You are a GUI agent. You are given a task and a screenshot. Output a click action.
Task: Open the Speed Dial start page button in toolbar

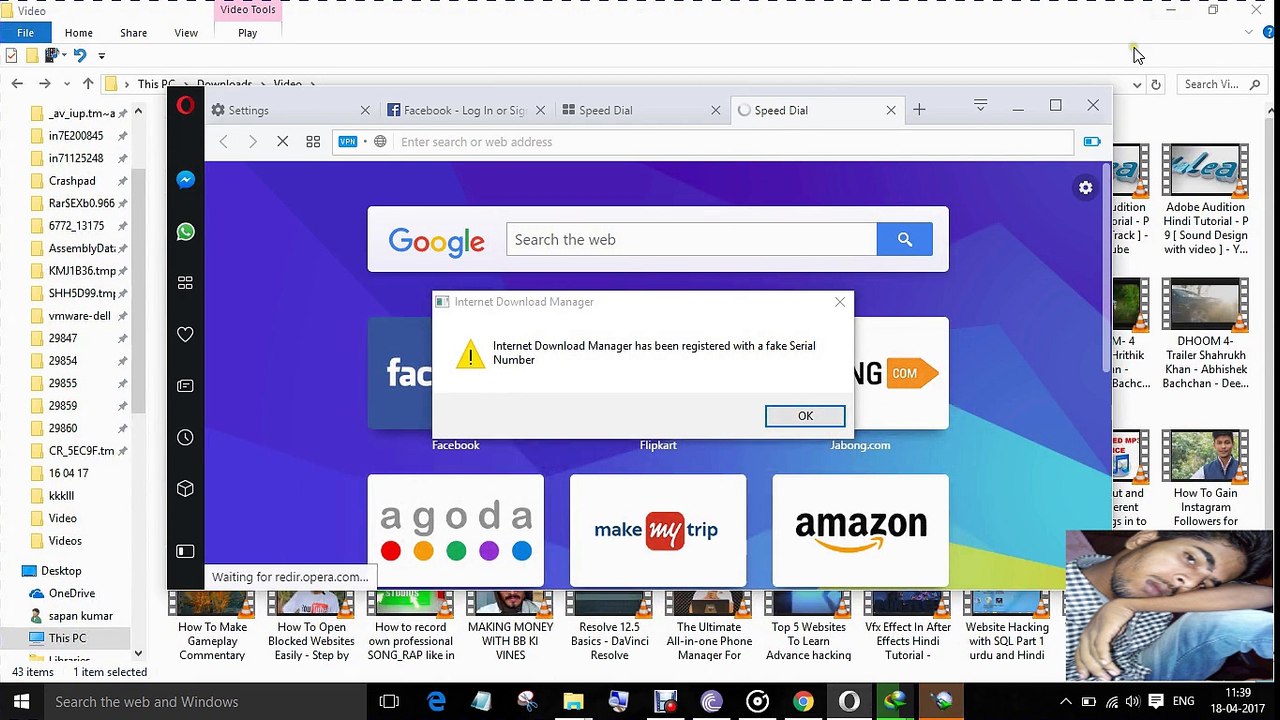[313, 142]
